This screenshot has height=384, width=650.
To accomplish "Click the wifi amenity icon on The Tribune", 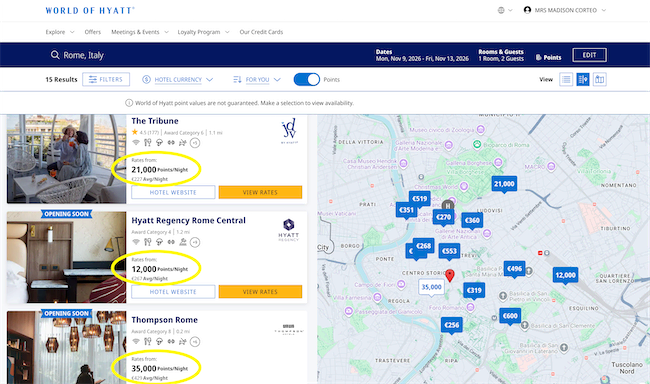I will (136, 143).
